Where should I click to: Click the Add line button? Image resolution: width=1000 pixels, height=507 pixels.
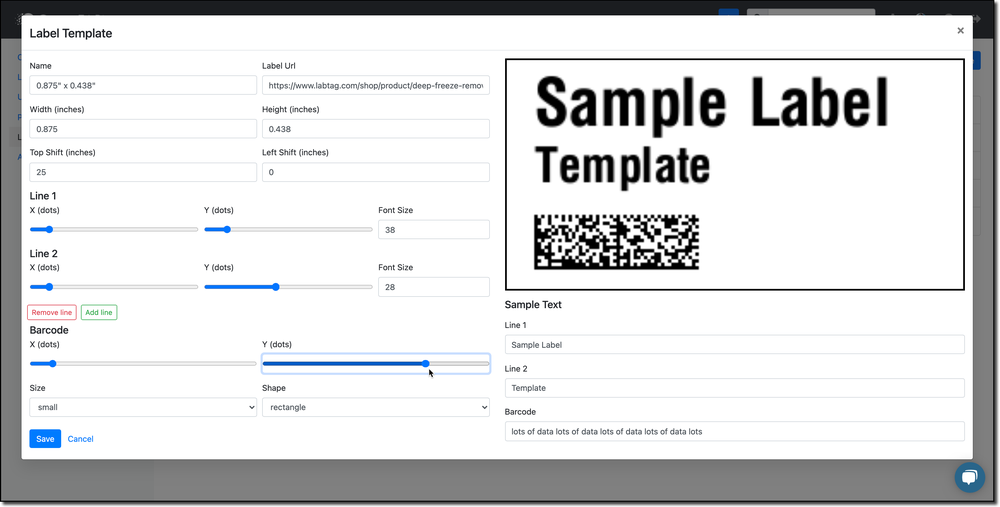pos(99,312)
